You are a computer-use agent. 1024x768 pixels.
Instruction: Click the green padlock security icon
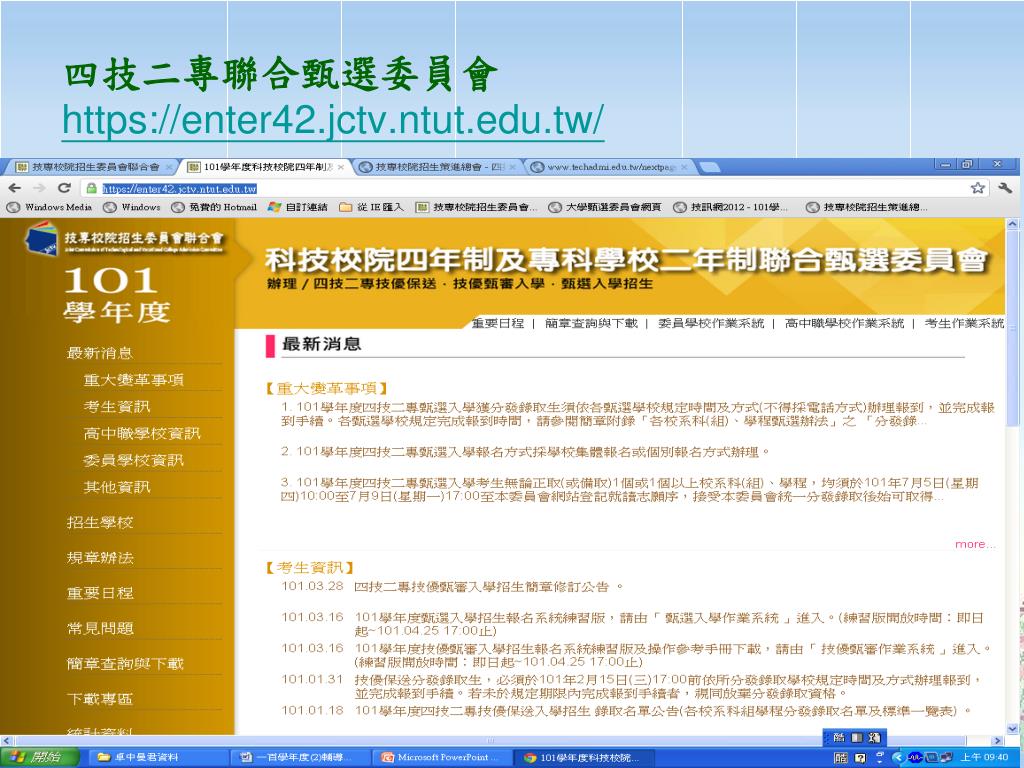pyautogui.click(x=92, y=188)
